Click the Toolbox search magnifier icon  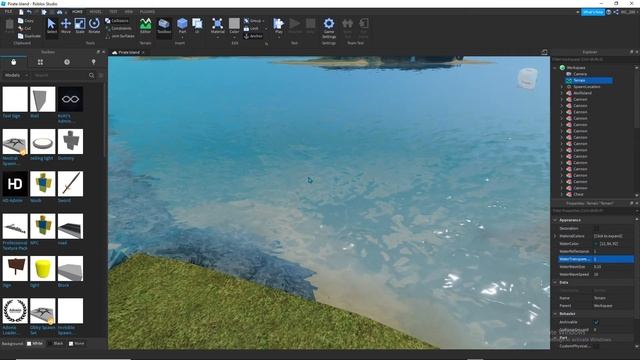pos(91,75)
